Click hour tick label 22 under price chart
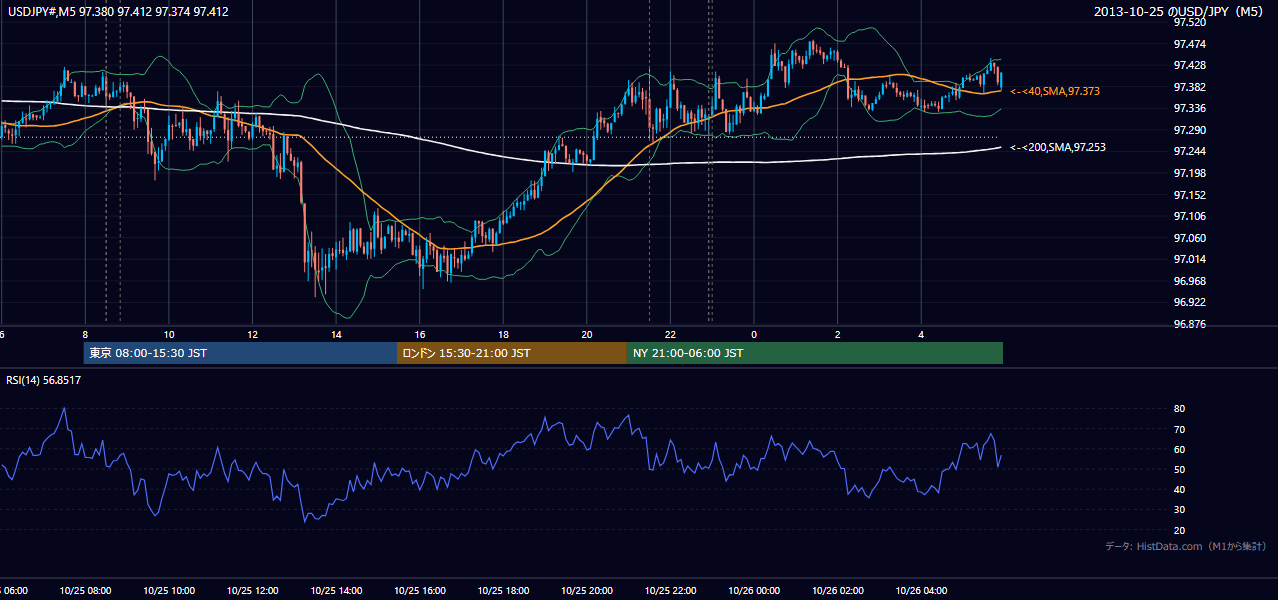Viewport: 1278px width, 600px height. coord(670,334)
